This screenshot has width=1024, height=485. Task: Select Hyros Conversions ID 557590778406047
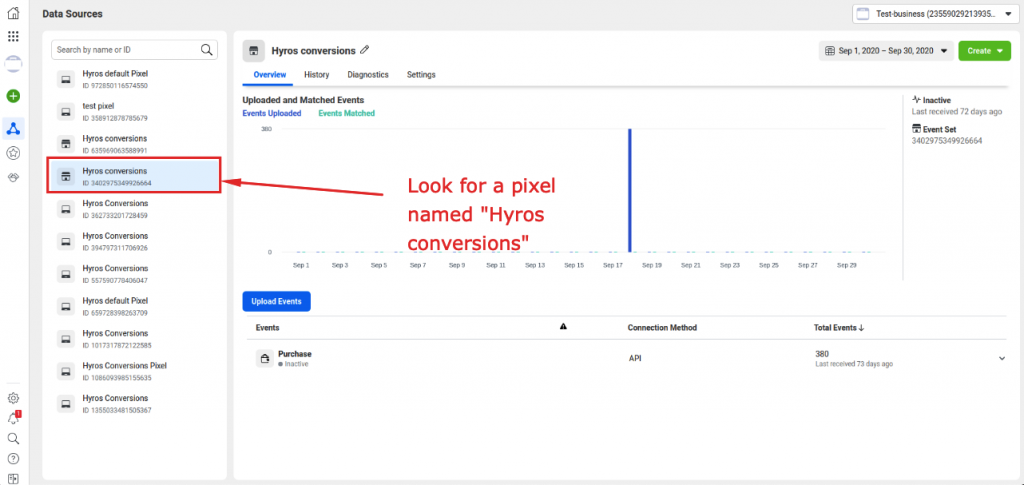click(x=135, y=274)
